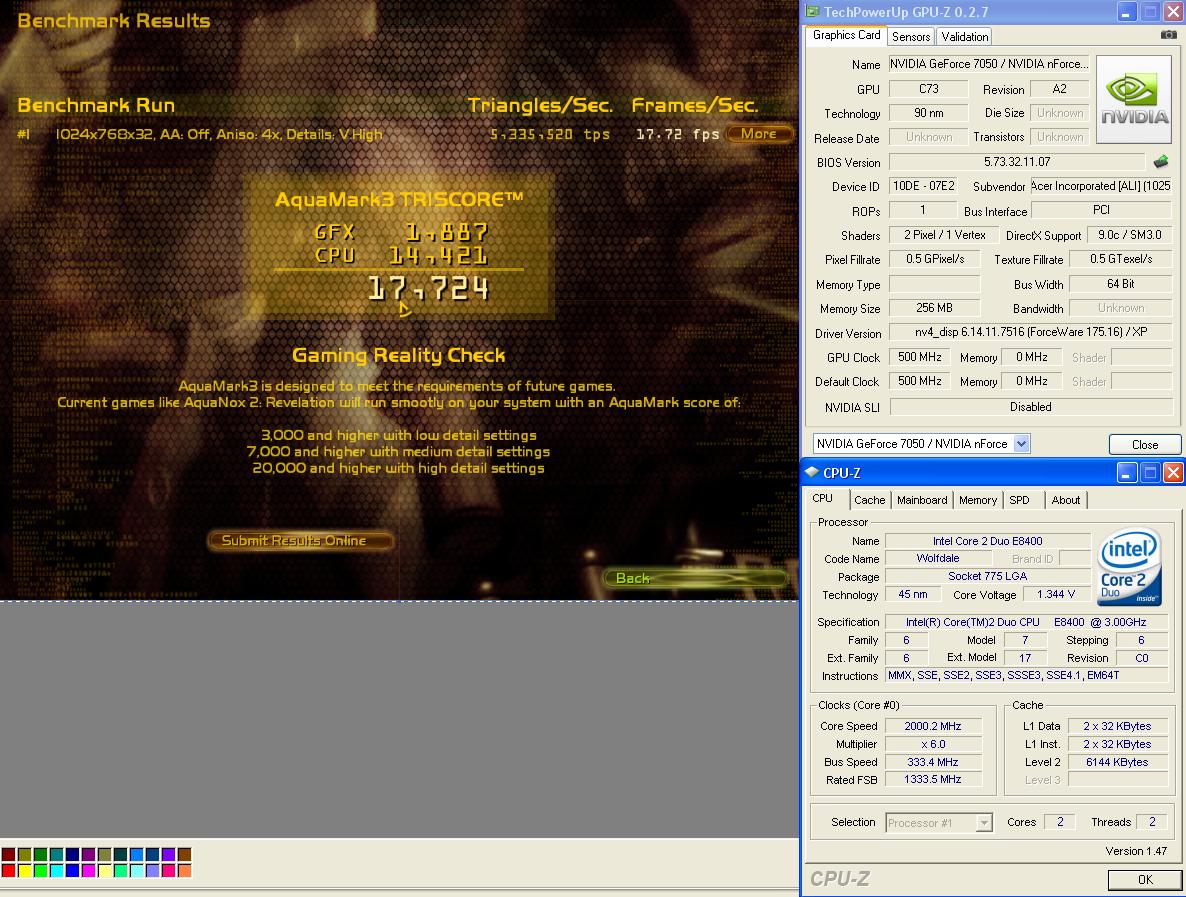Click Submit Results Online in AquaMark3
Screen dimensions: 1186x897
coord(300,540)
